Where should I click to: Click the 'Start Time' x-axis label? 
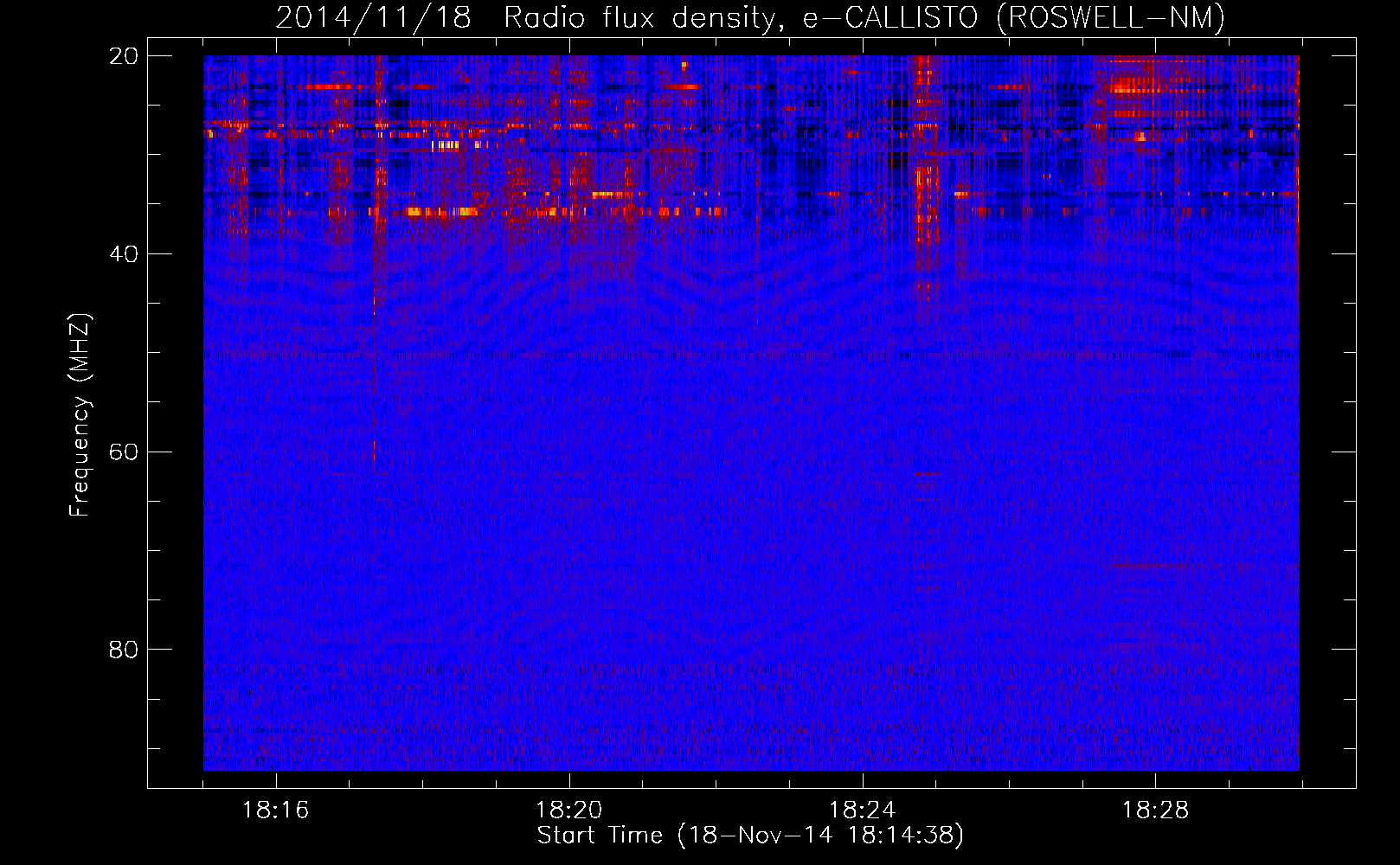click(750, 836)
